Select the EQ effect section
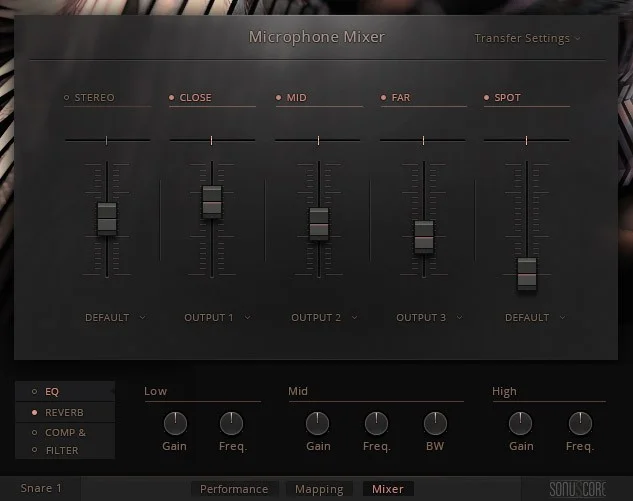The height and width of the screenshot is (501, 633). click(65, 392)
